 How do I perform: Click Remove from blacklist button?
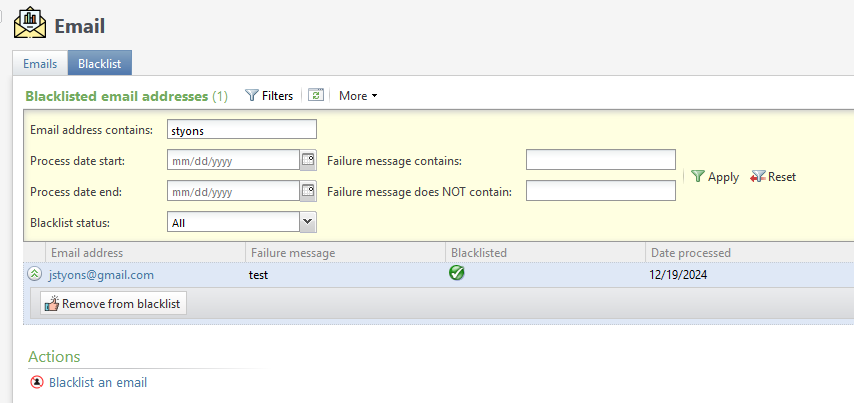click(113, 303)
